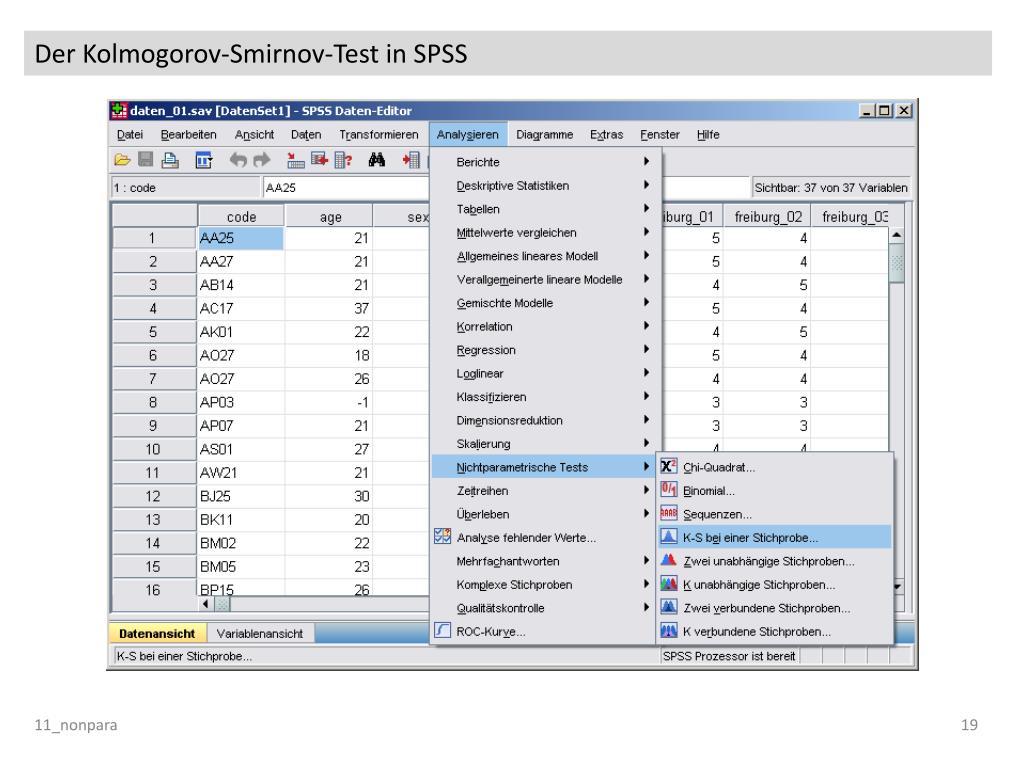Select the Dimensionsreduktion menu entry

point(545,421)
